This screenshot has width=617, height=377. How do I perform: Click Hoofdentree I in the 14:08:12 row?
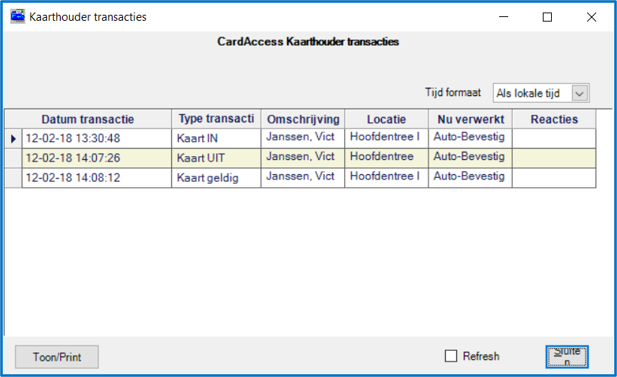coord(386,178)
